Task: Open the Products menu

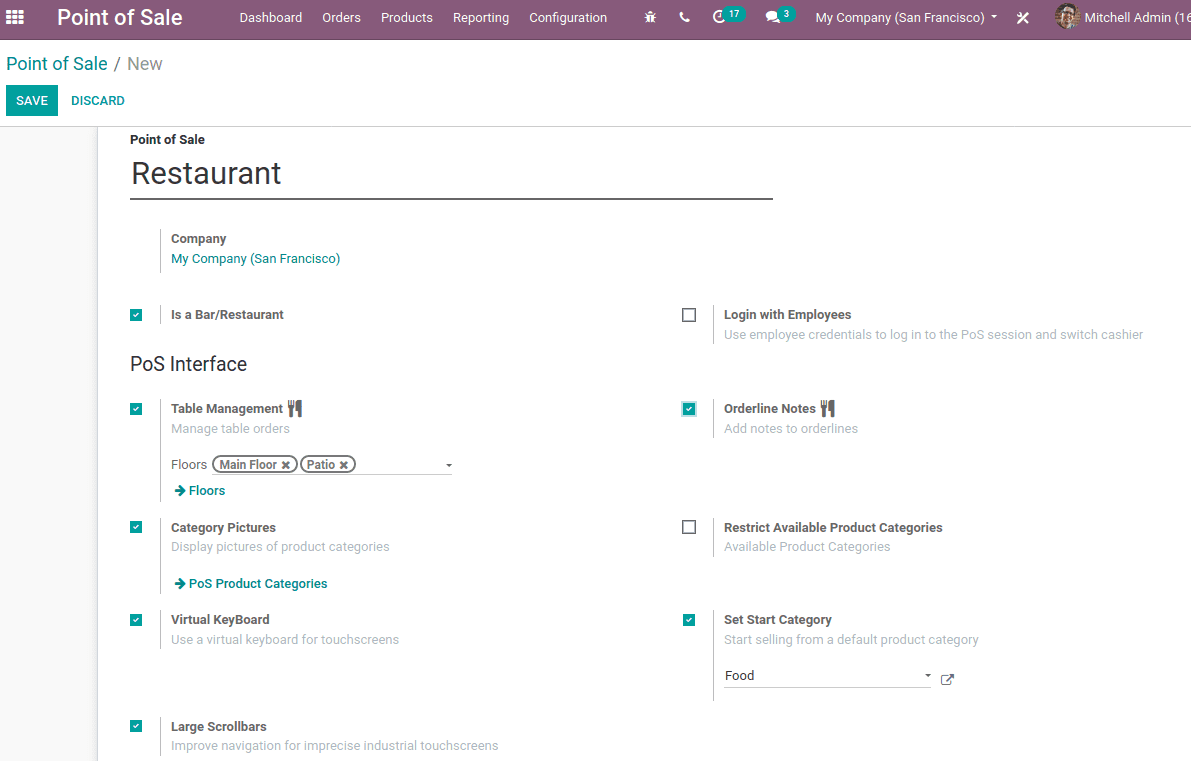Action: coord(406,17)
